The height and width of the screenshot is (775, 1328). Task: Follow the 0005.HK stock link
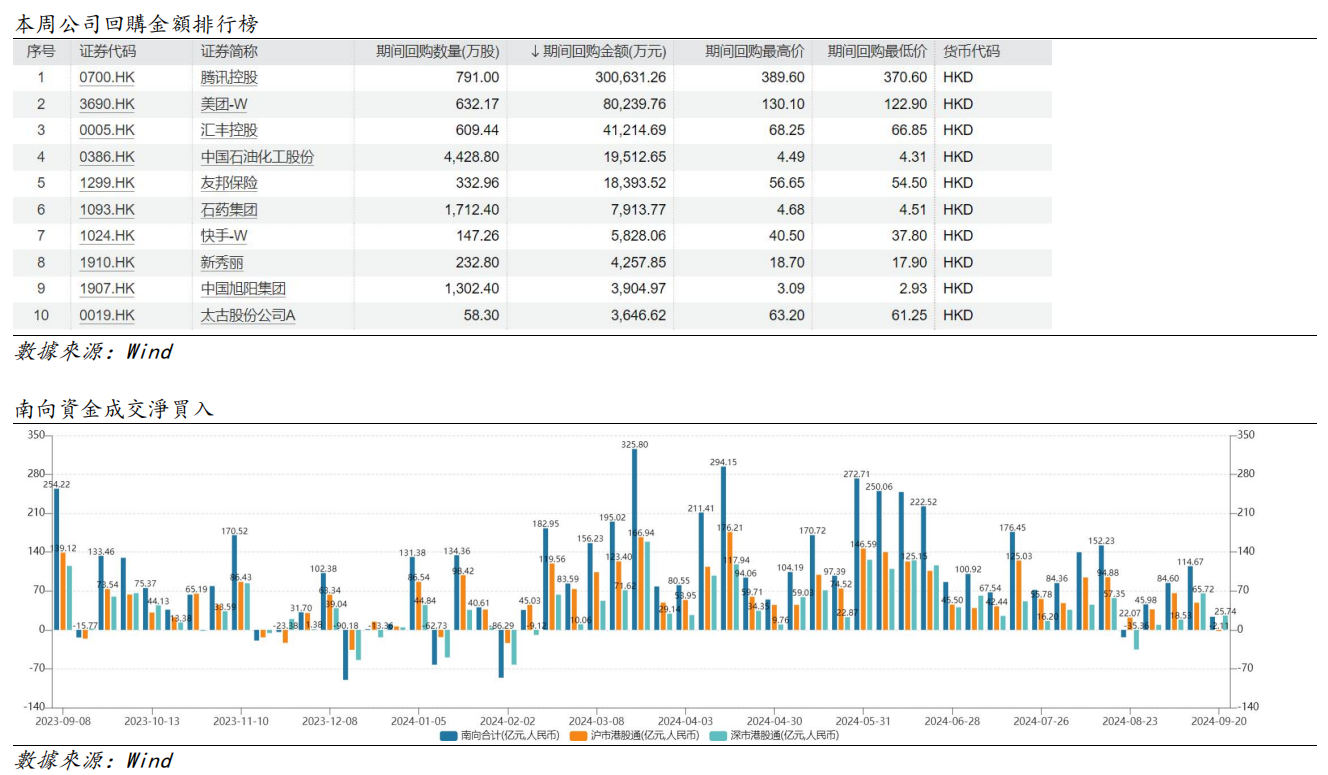click(x=107, y=130)
